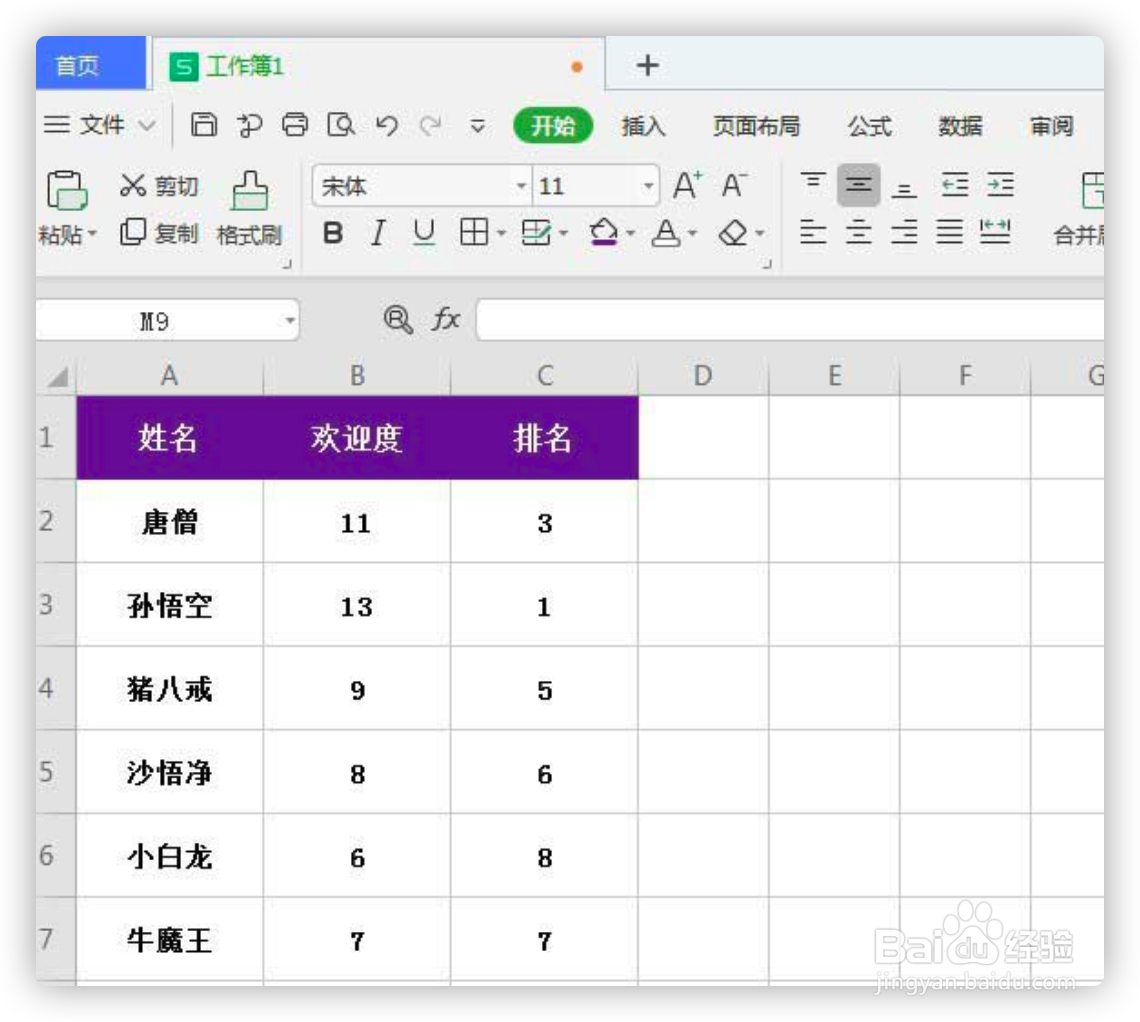Toggle center horizontal alignment

[x=859, y=232]
